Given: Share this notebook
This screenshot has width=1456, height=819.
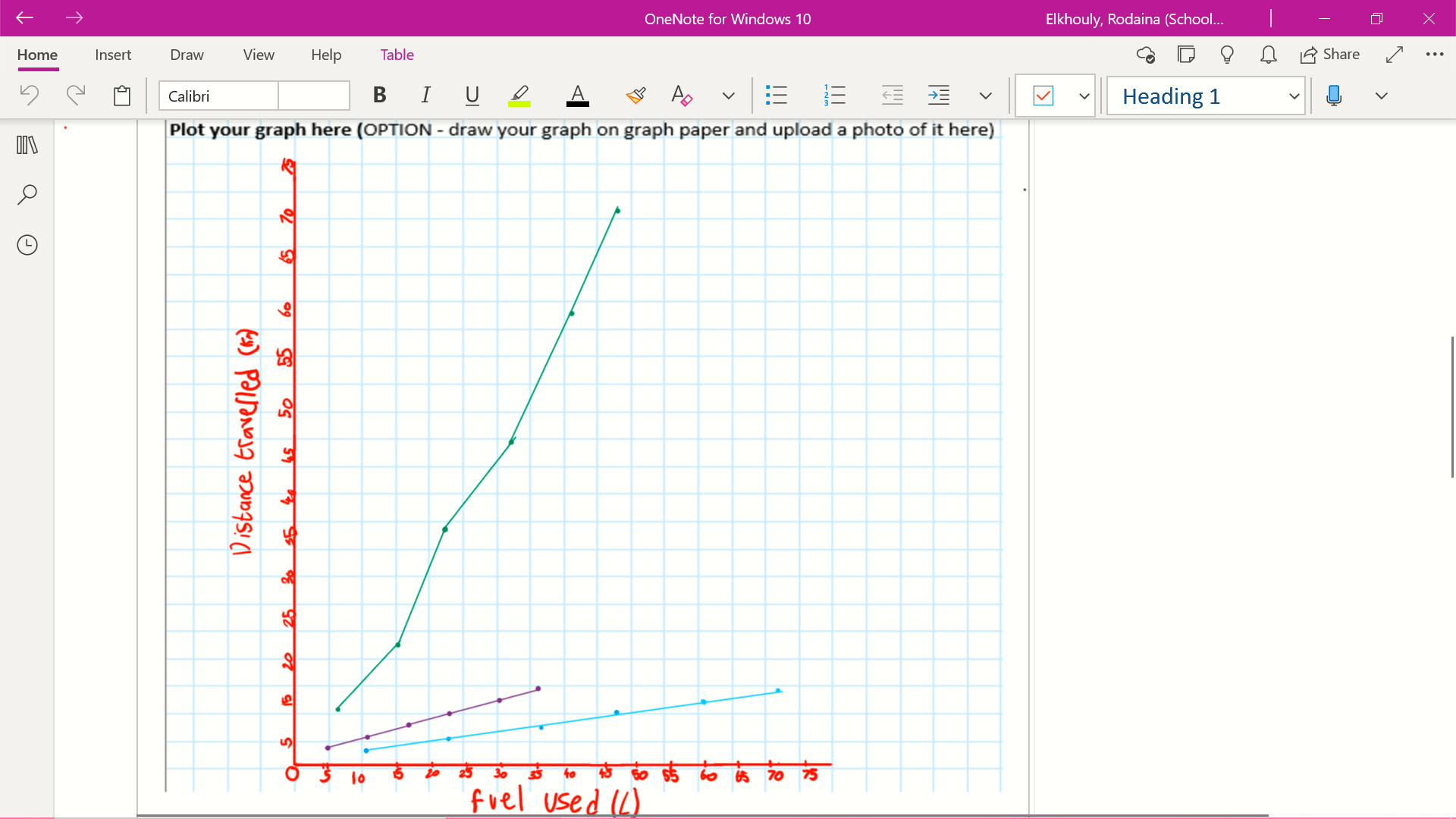Looking at the screenshot, I should 1329,55.
